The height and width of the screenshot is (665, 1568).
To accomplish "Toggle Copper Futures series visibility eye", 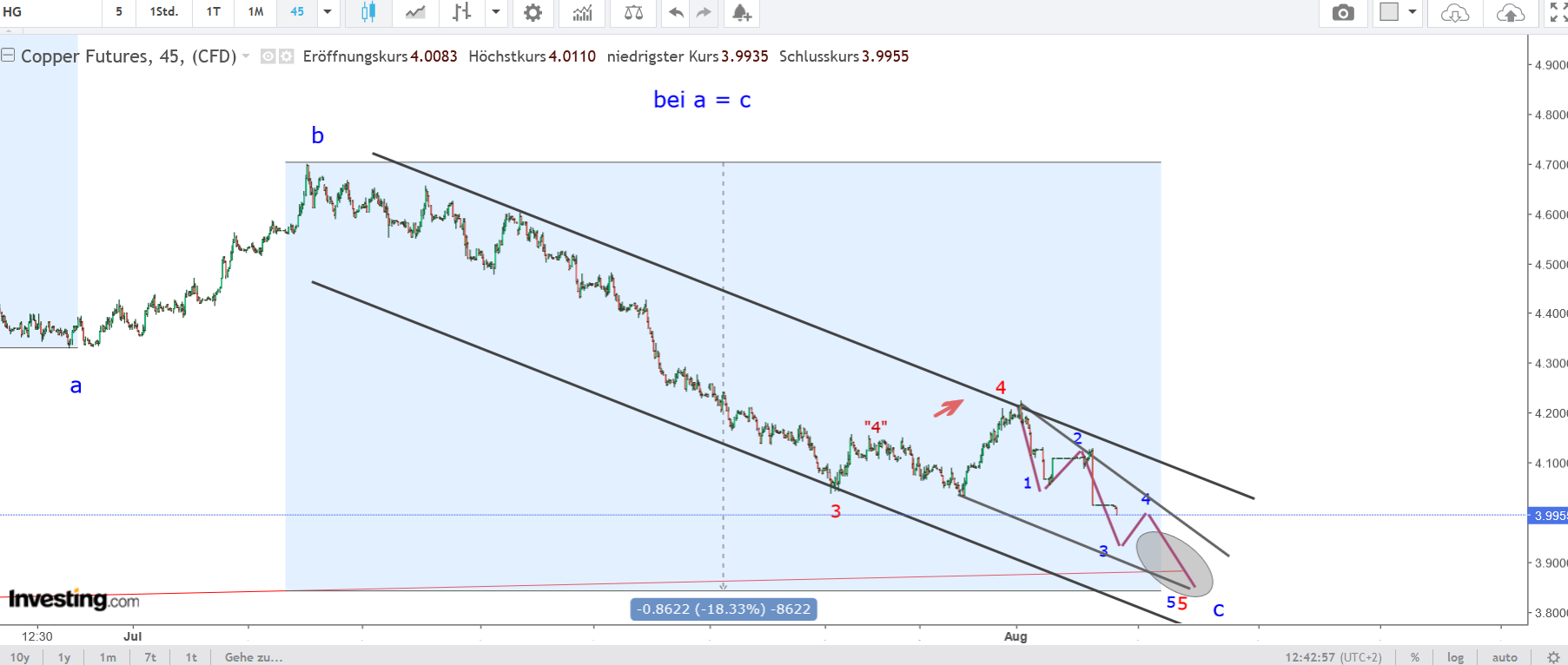I will pos(268,56).
